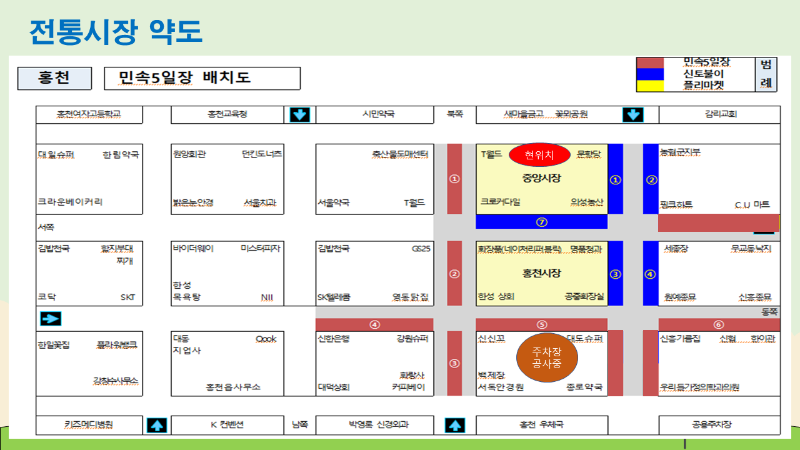Select the 홍천시장 label
Image resolution: width=800 pixels, height=450 pixels.
click(x=541, y=272)
